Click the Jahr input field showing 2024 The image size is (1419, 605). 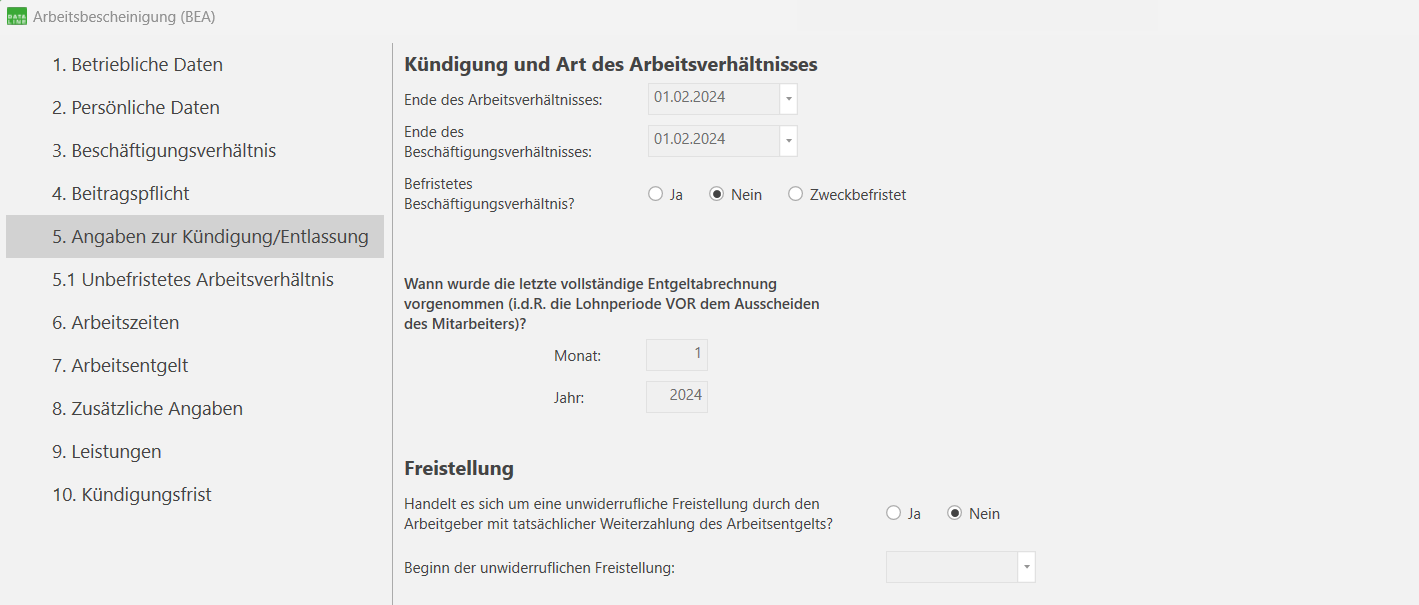coord(677,396)
